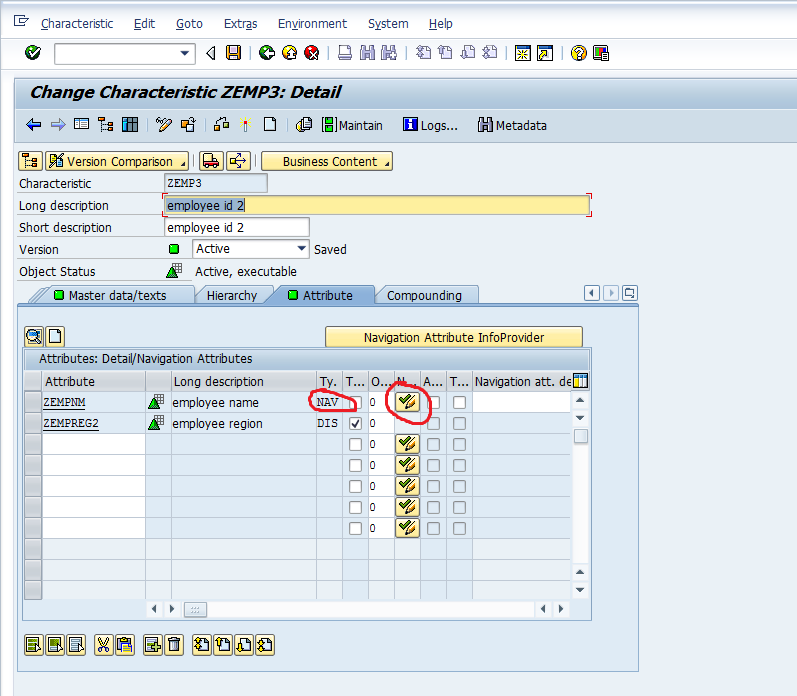Click the red Cancel icon
The width and height of the screenshot is (797, 696).
312,53
